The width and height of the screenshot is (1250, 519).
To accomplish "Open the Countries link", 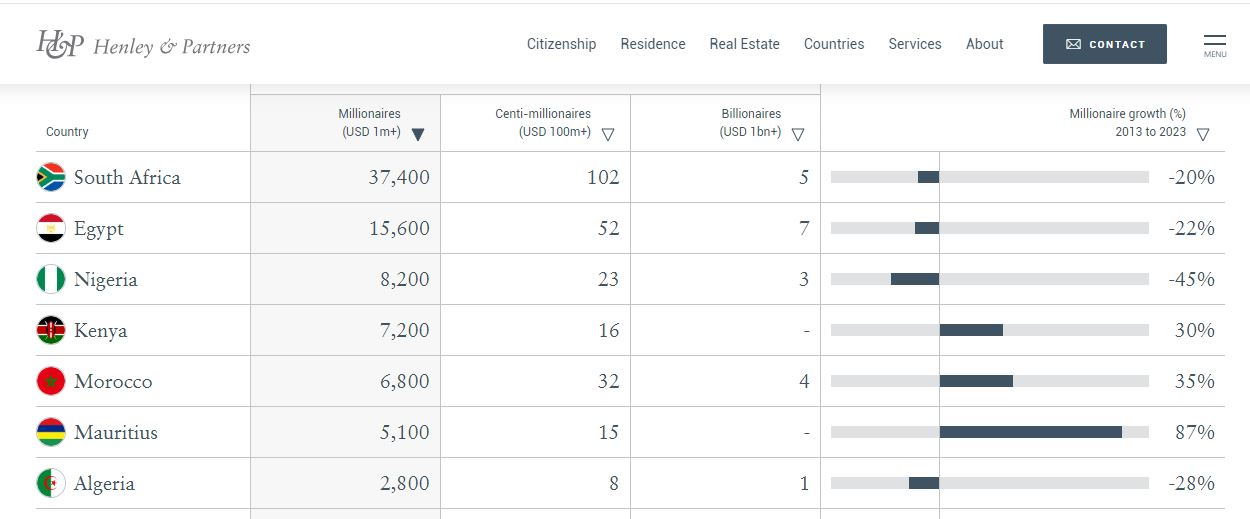I will click(x=834, y=44).
